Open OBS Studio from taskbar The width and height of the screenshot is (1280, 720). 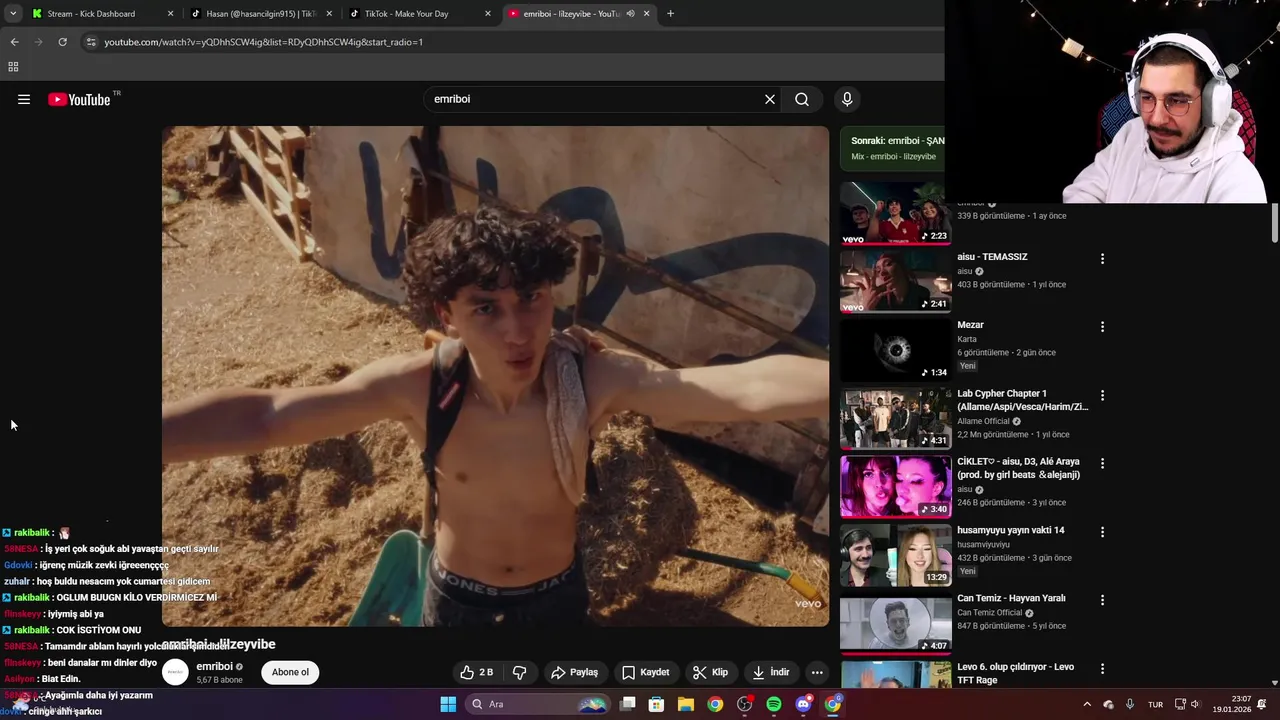(x=744, y=704)
